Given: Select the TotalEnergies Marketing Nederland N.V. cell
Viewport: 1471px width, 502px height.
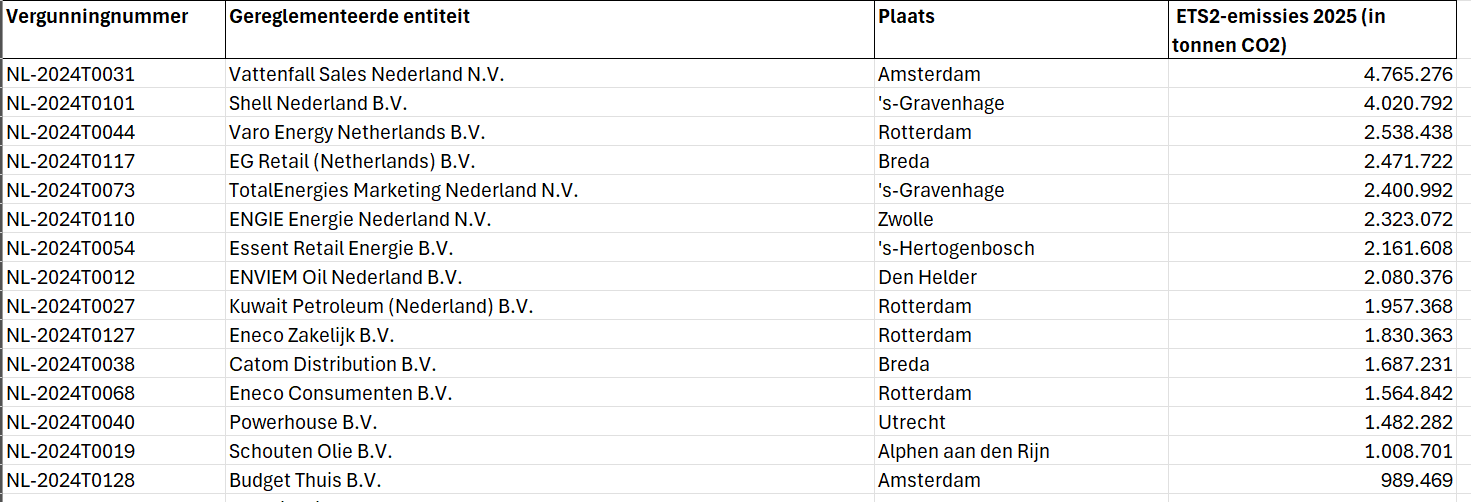Looking at the screenshot, I should 549,190.
